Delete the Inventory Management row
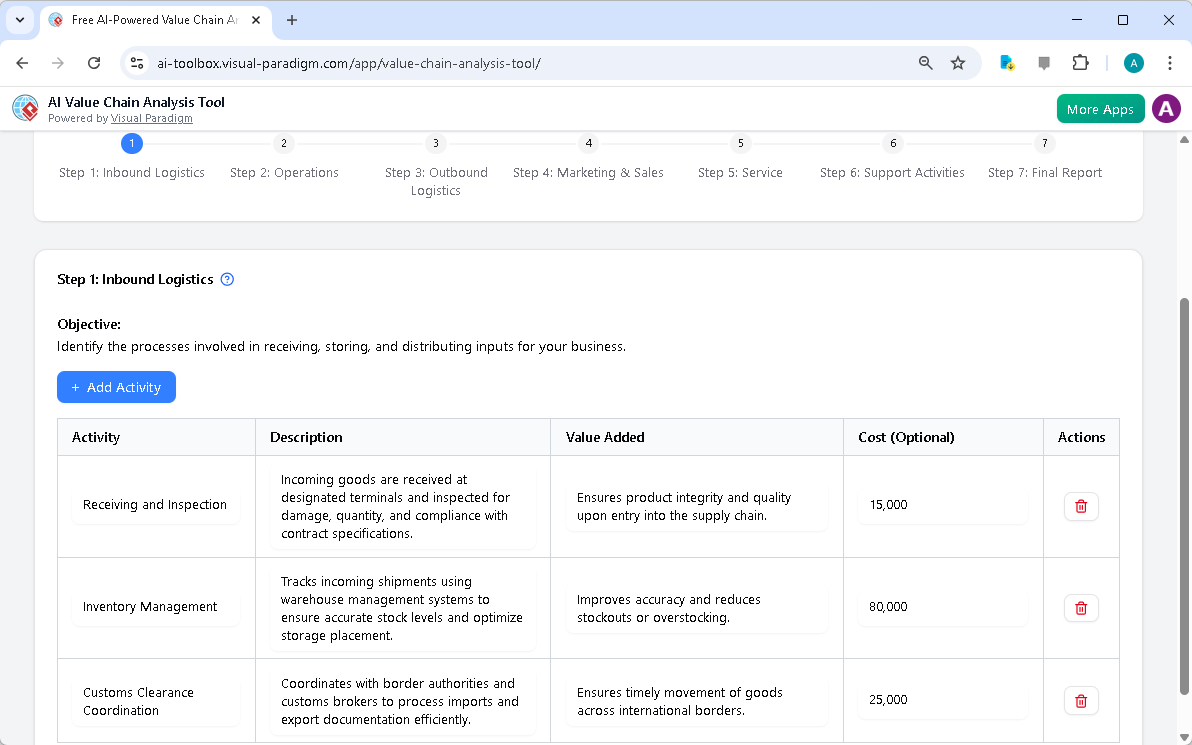The height and width of the screenshot is (745, 1192). [x=1081, y=607]
